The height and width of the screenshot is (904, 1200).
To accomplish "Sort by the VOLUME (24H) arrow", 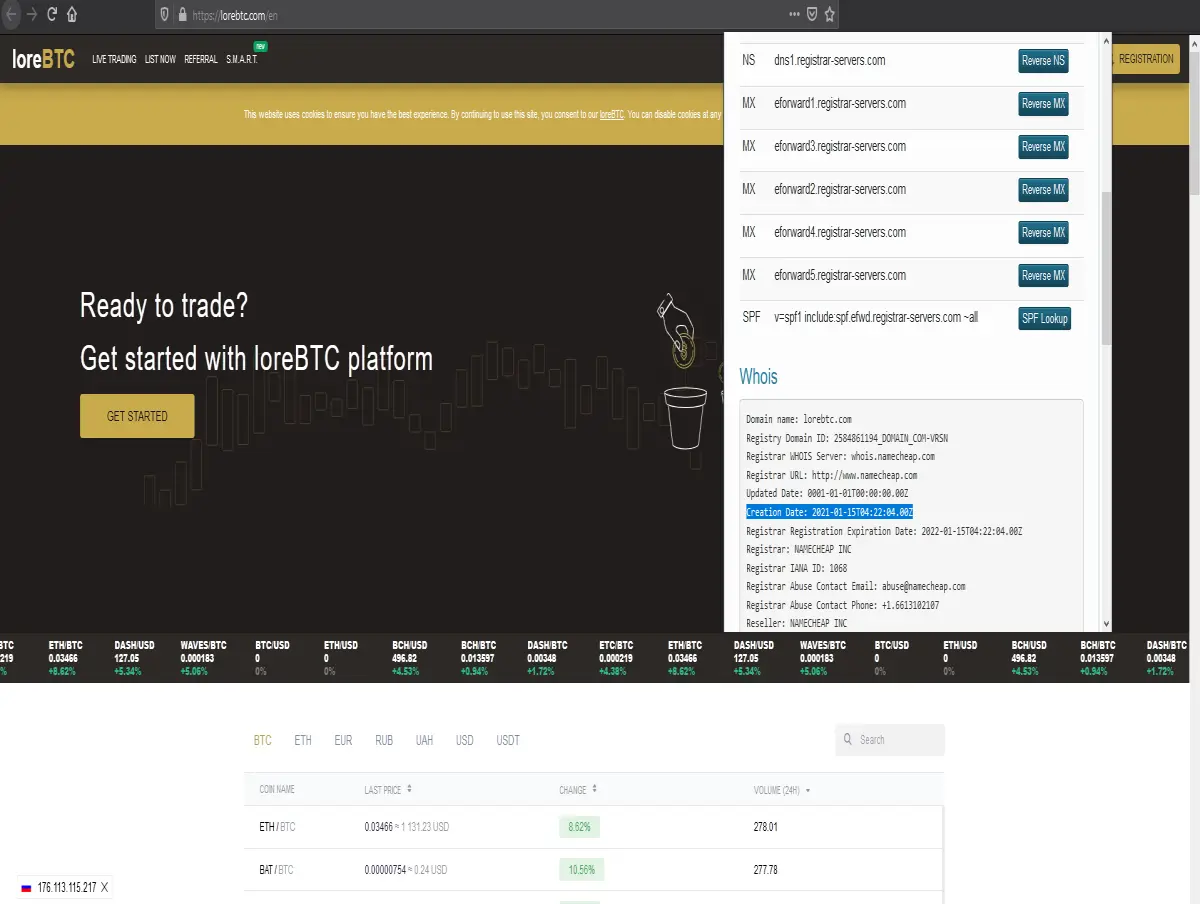I will [x=807, y=790].
